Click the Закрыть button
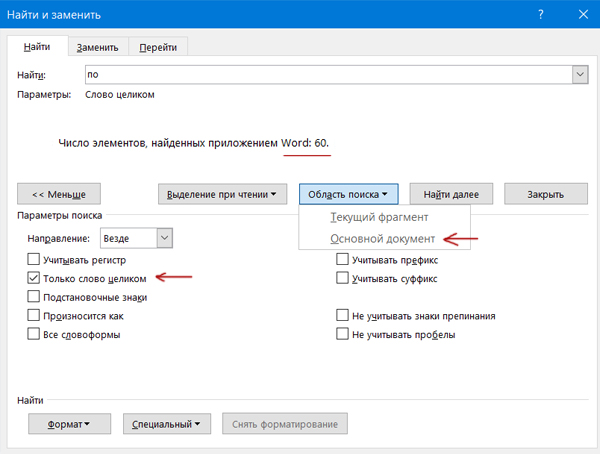 coord(544,194)
